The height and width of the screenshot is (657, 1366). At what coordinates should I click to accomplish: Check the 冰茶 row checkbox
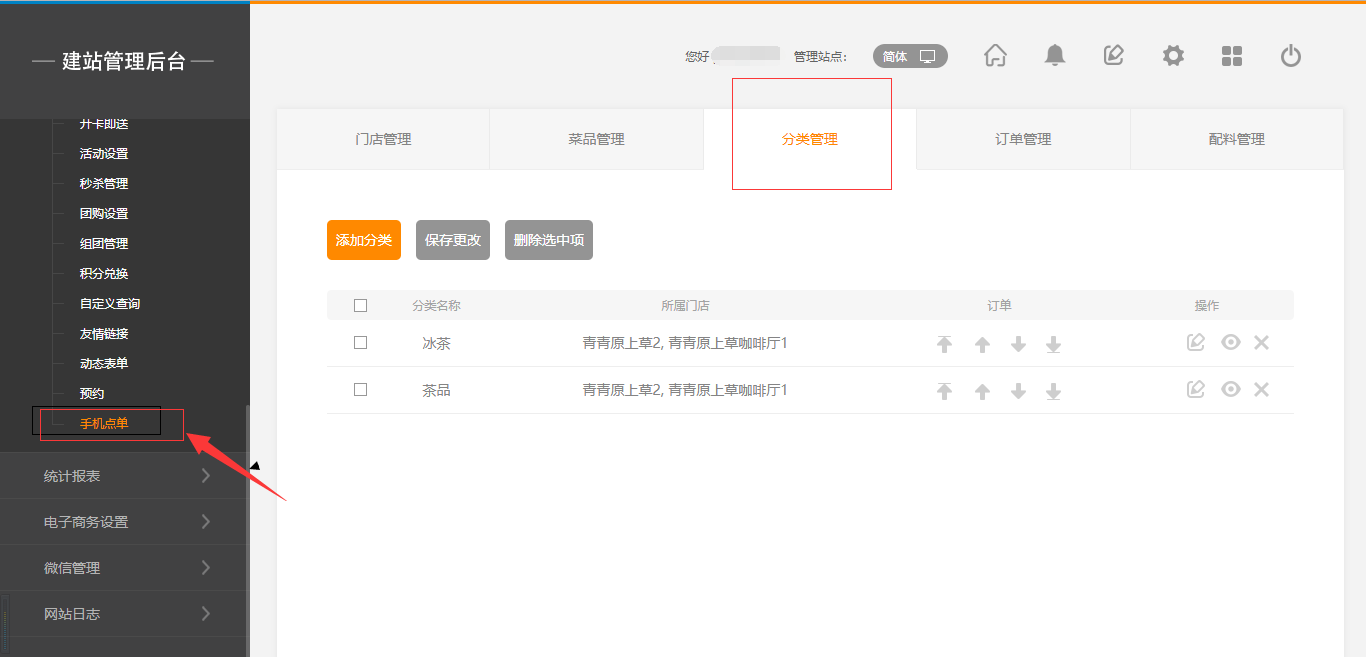tap(361, 343)
